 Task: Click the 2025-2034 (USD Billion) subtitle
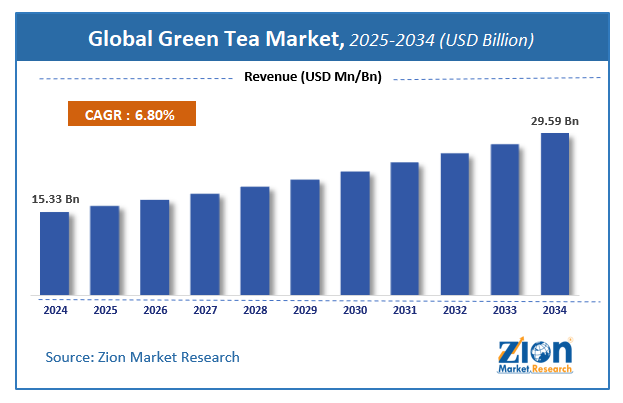pos(441,40)
